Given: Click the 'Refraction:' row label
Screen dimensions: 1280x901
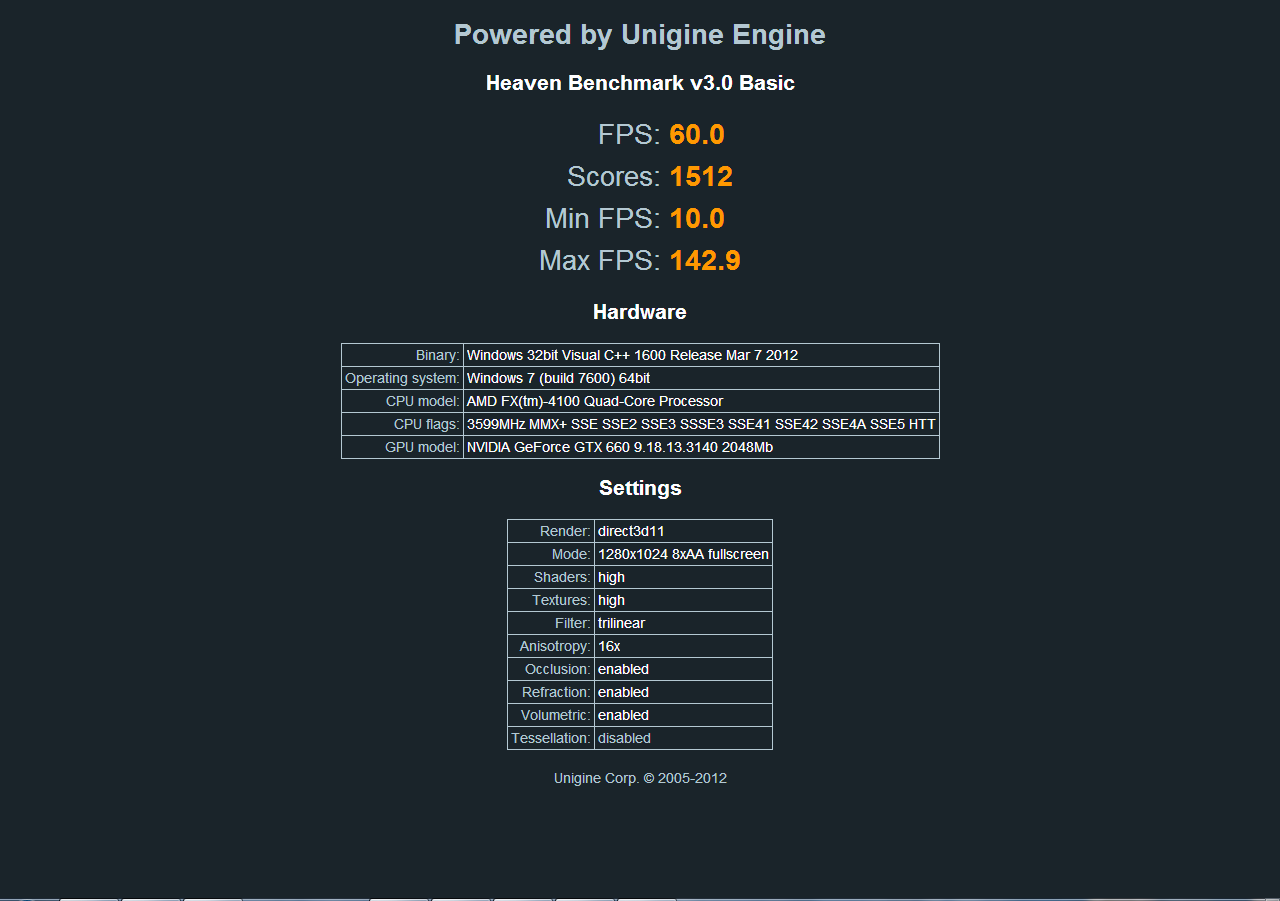Looking at the screenshot, I should pos(556,692).
